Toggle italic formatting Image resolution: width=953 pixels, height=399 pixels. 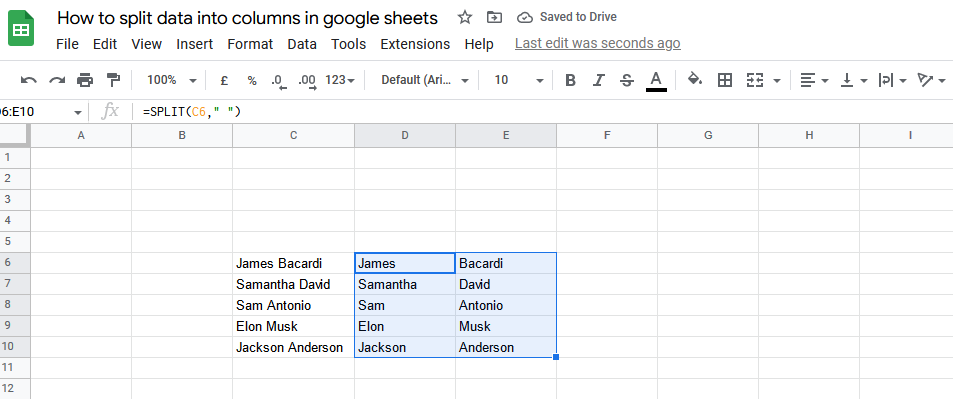[599, 80]
